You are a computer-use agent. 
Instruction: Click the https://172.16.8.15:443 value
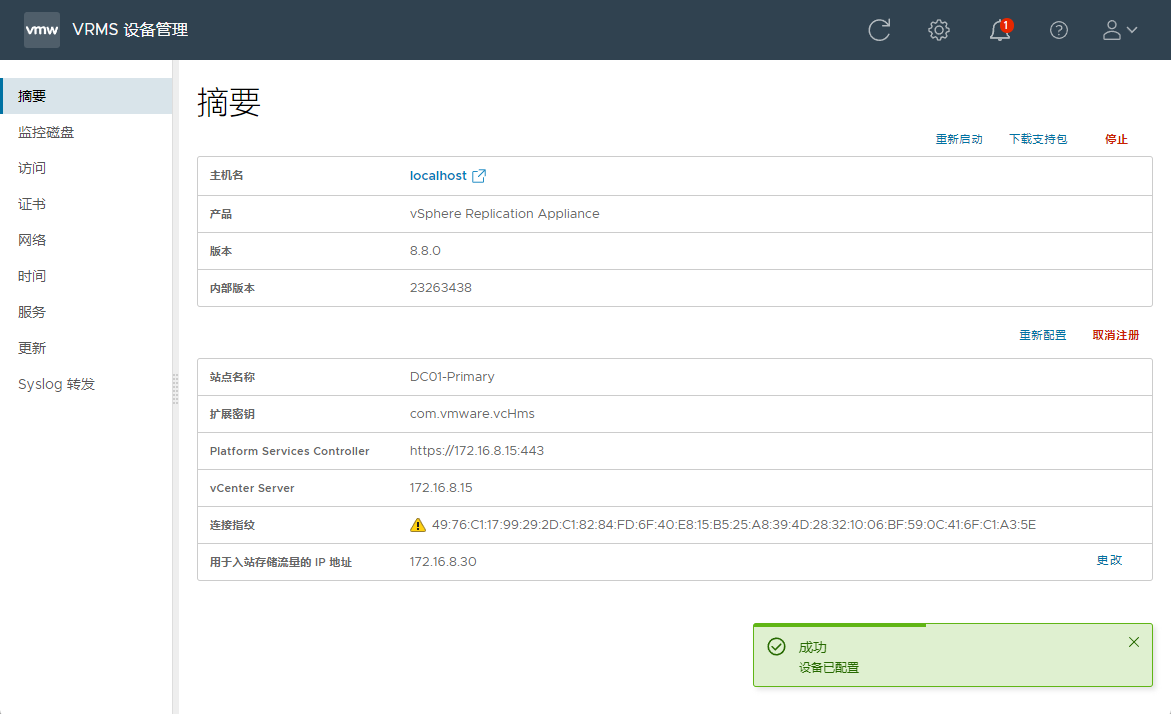[476, 450]
